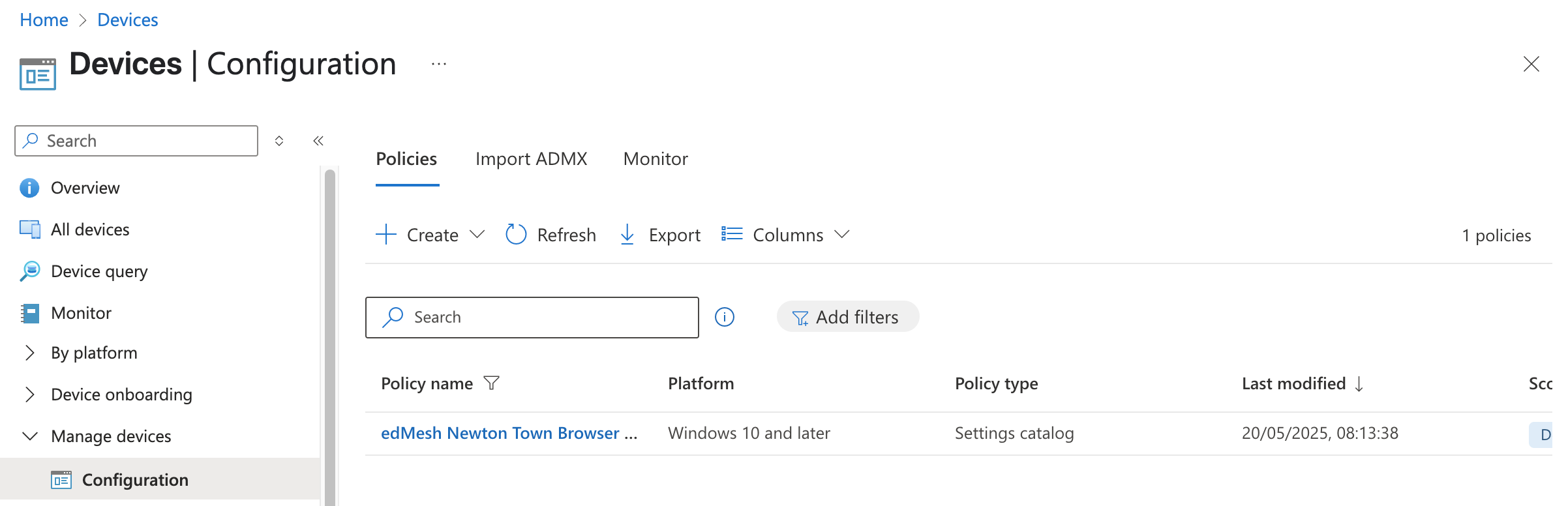The height and width of the screenshot is (506, 1568).
Task: Click the 20/05/2025, 08:13:38 date cell
Action: 1319,433
